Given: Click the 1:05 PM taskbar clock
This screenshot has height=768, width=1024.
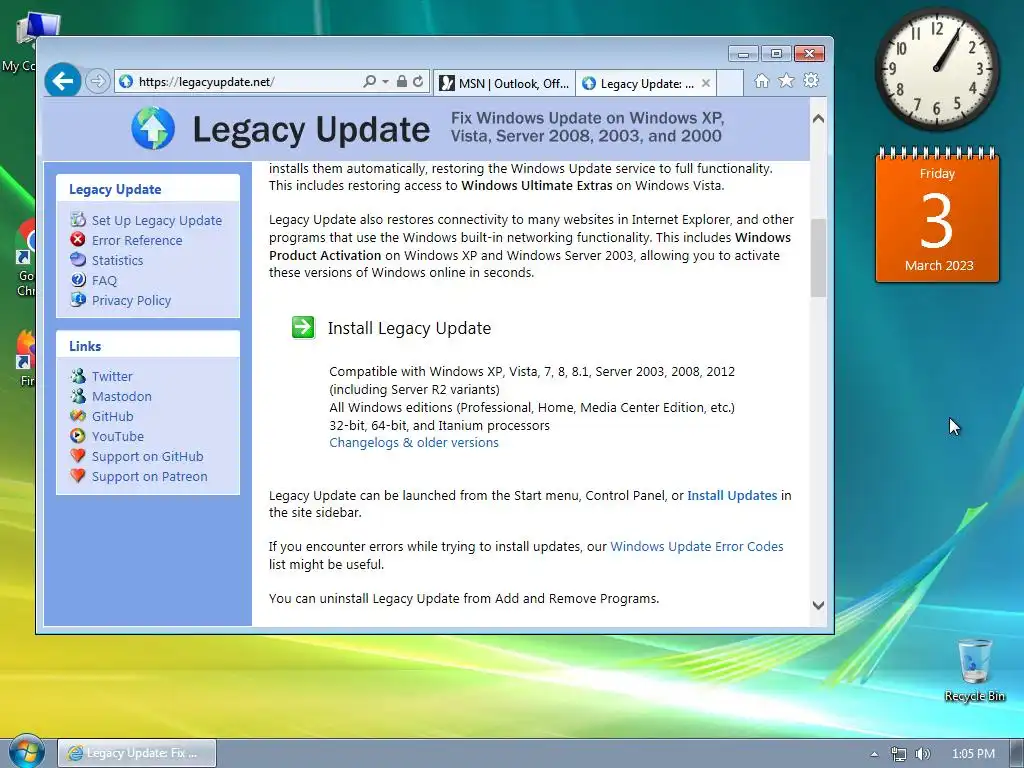Looking at the screenshot, I should 973,754.
